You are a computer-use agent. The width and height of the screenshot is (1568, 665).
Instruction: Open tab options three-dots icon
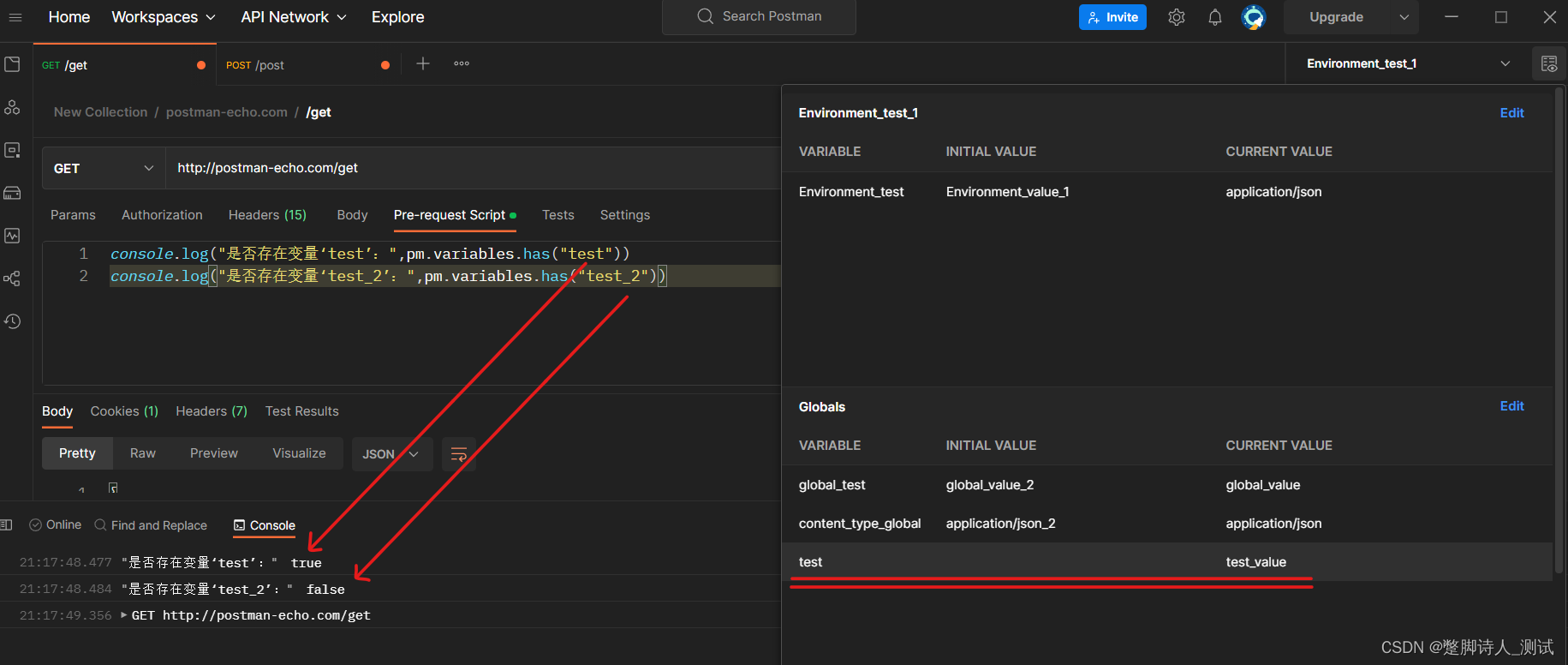(x=462, y=63)
